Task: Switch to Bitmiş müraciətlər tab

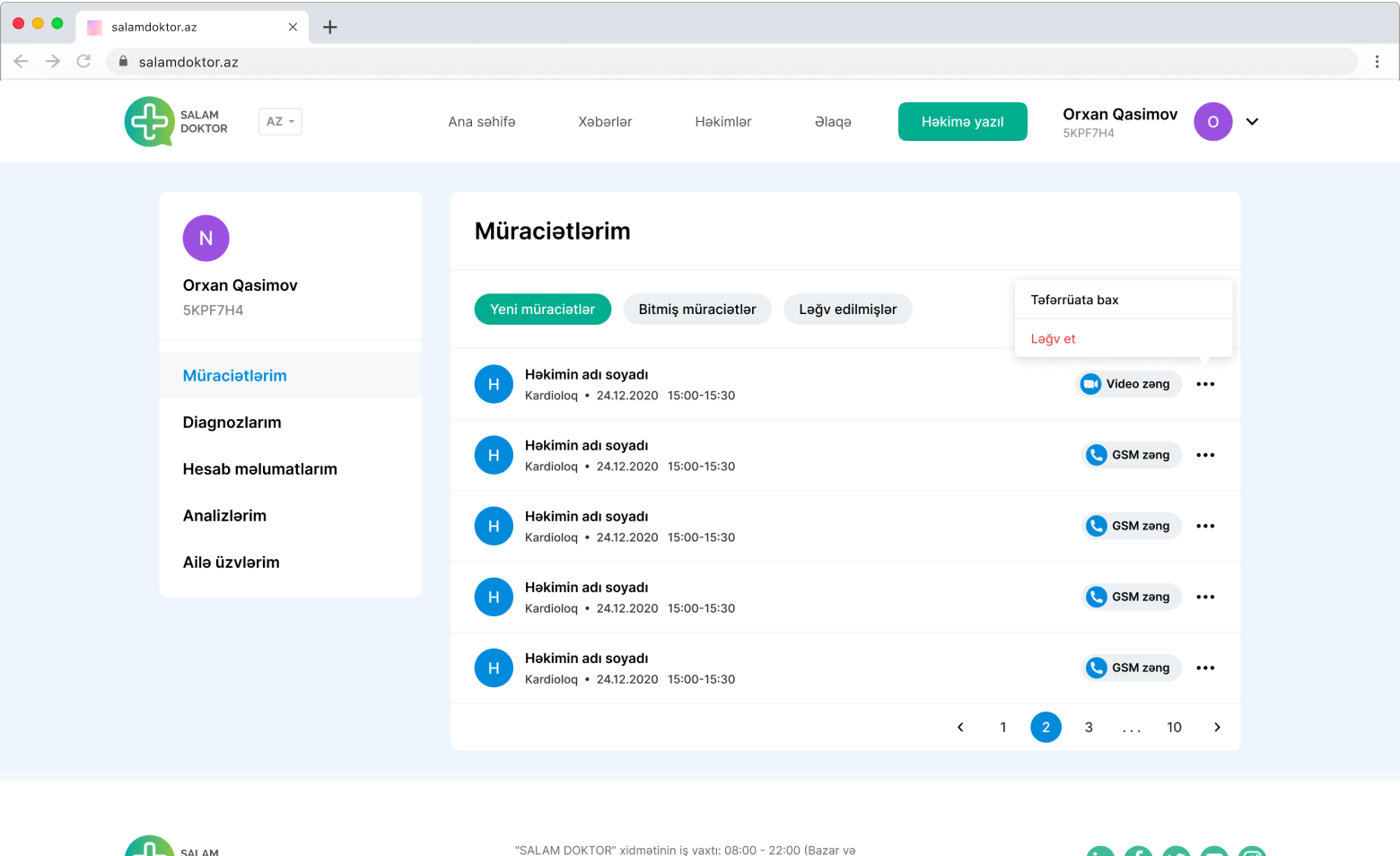Action: 696,310
